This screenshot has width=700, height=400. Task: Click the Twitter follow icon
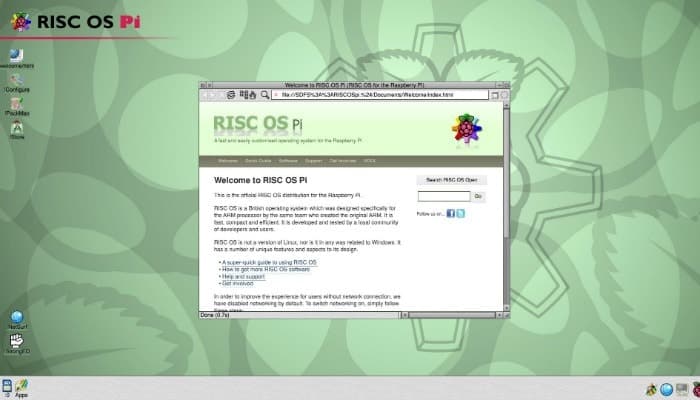tap(460, 213)
